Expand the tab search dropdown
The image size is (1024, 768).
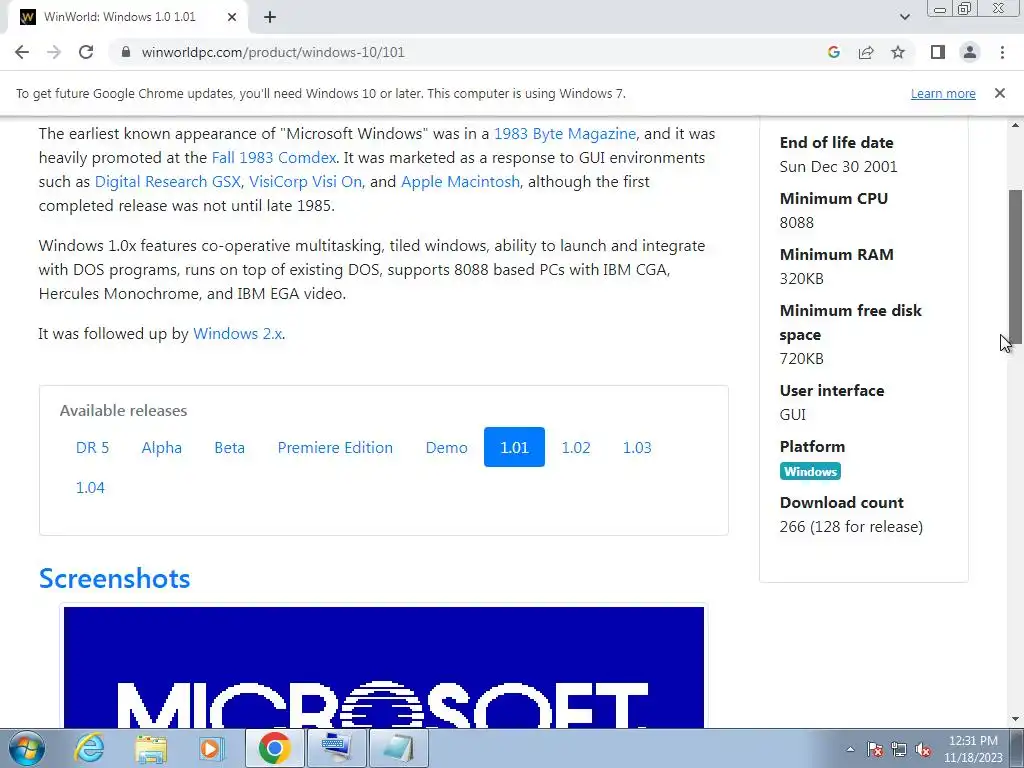click(x=904, y=17)
